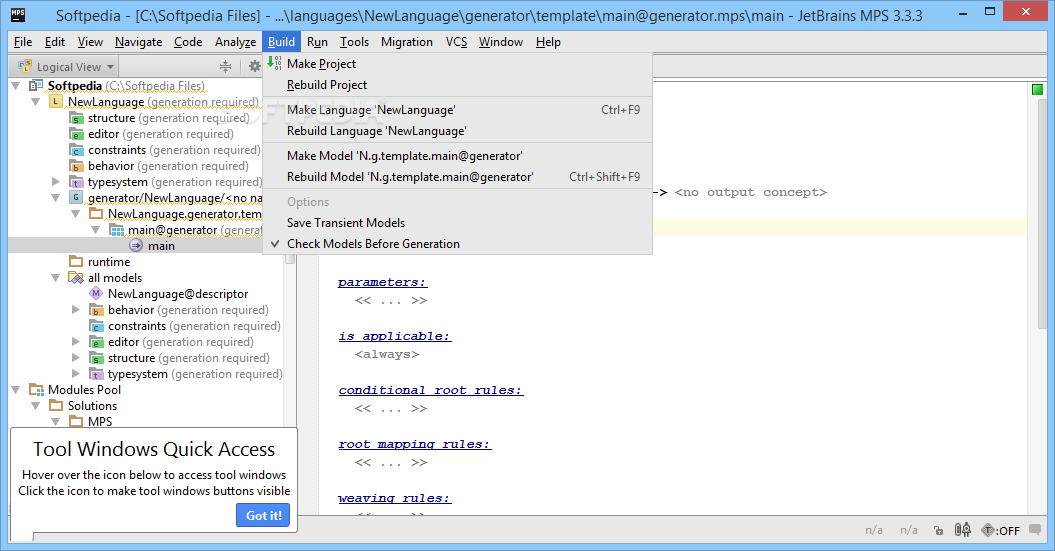Click the main@generator model grid icon
The width and height of the screenshot is (1055, 551).
[x=116, y=230]
